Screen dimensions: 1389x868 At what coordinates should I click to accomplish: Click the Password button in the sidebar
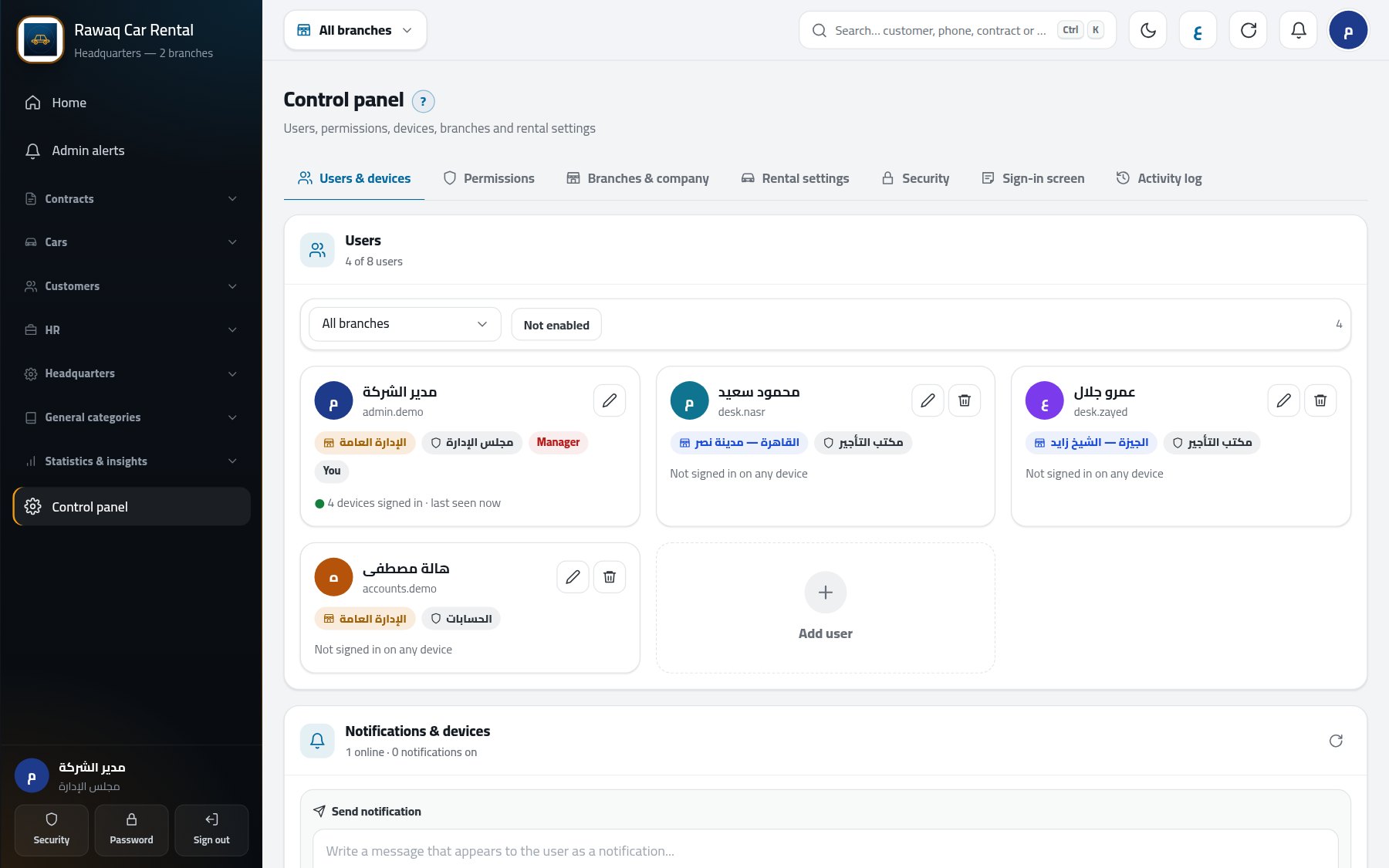(x=131, y=830)
